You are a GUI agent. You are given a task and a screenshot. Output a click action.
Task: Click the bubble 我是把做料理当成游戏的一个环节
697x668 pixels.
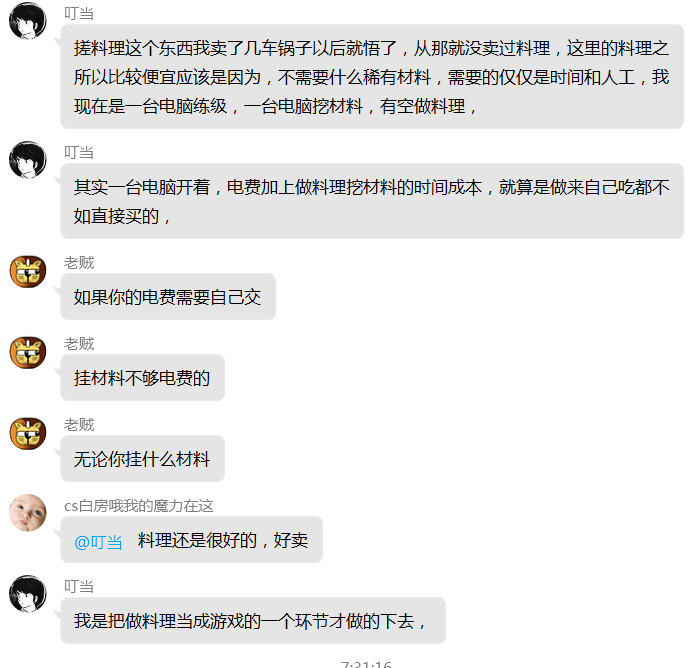tap(253, 620)
